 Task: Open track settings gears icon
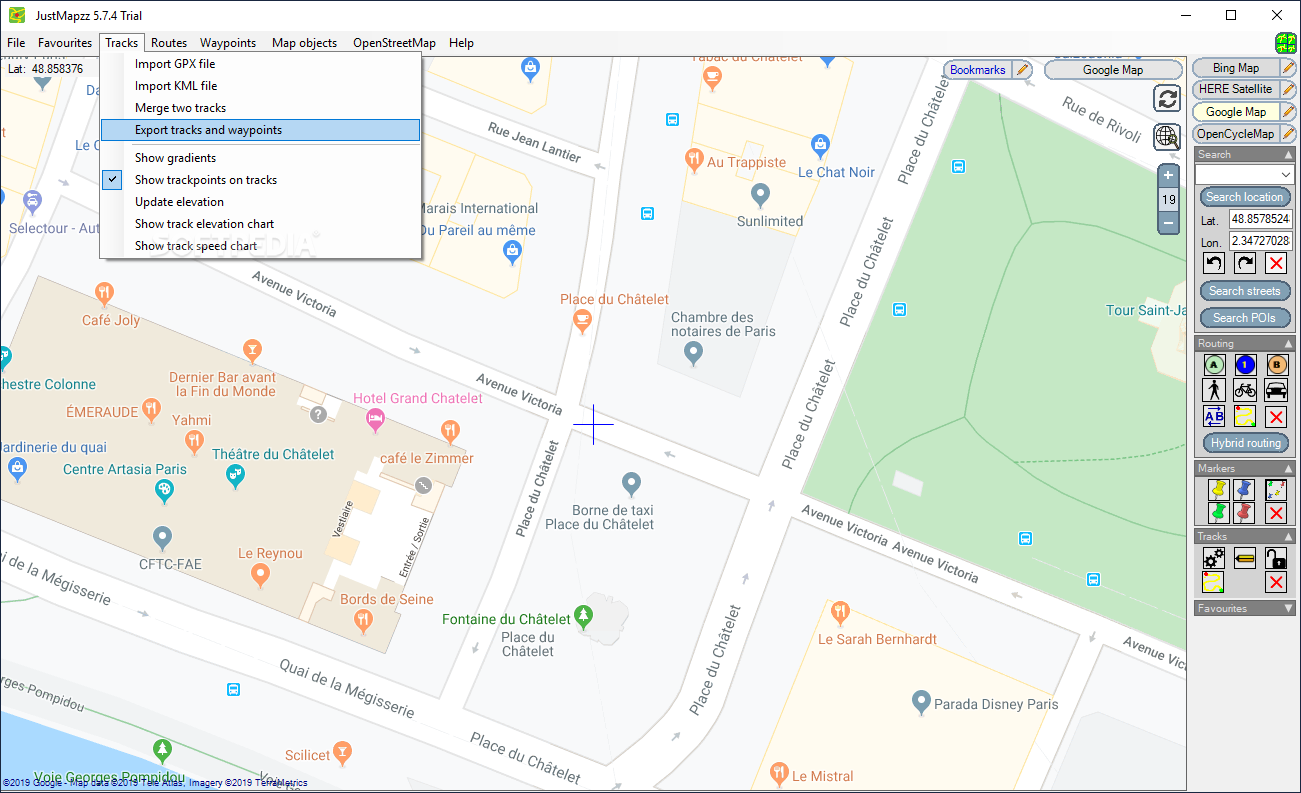pyautogui.click(x=1214, y=558)
